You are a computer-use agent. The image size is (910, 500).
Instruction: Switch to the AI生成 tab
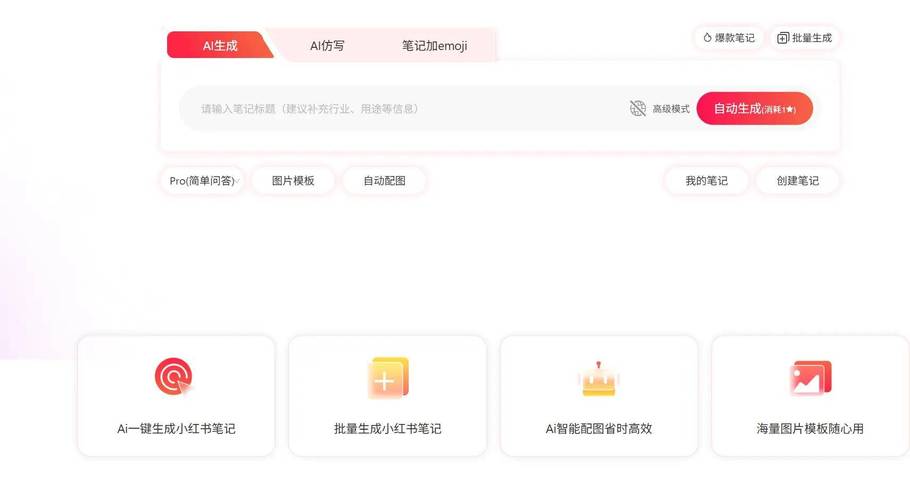220,45
